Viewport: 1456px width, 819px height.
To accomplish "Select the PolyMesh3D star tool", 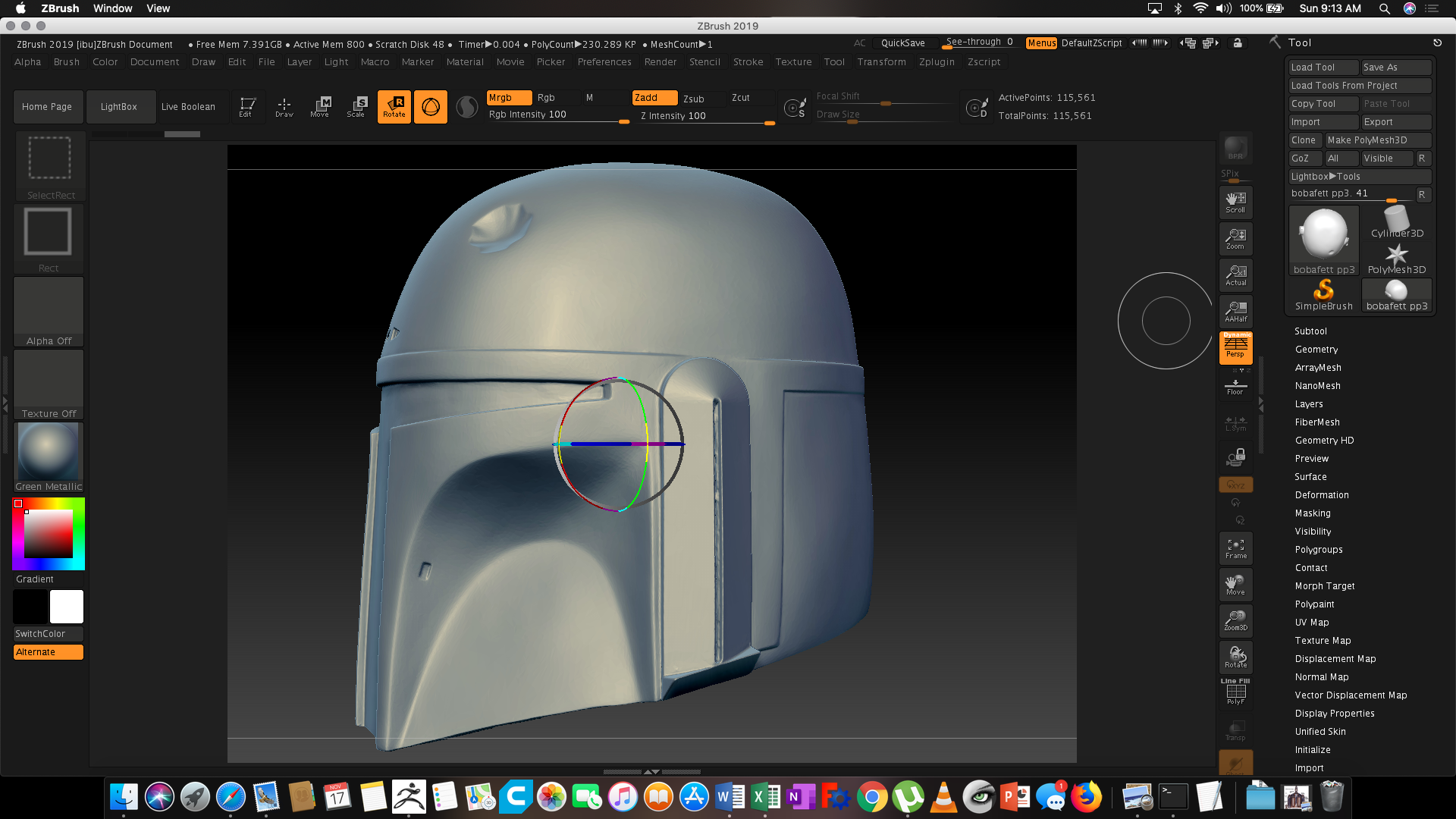I will coord(1397,258).
